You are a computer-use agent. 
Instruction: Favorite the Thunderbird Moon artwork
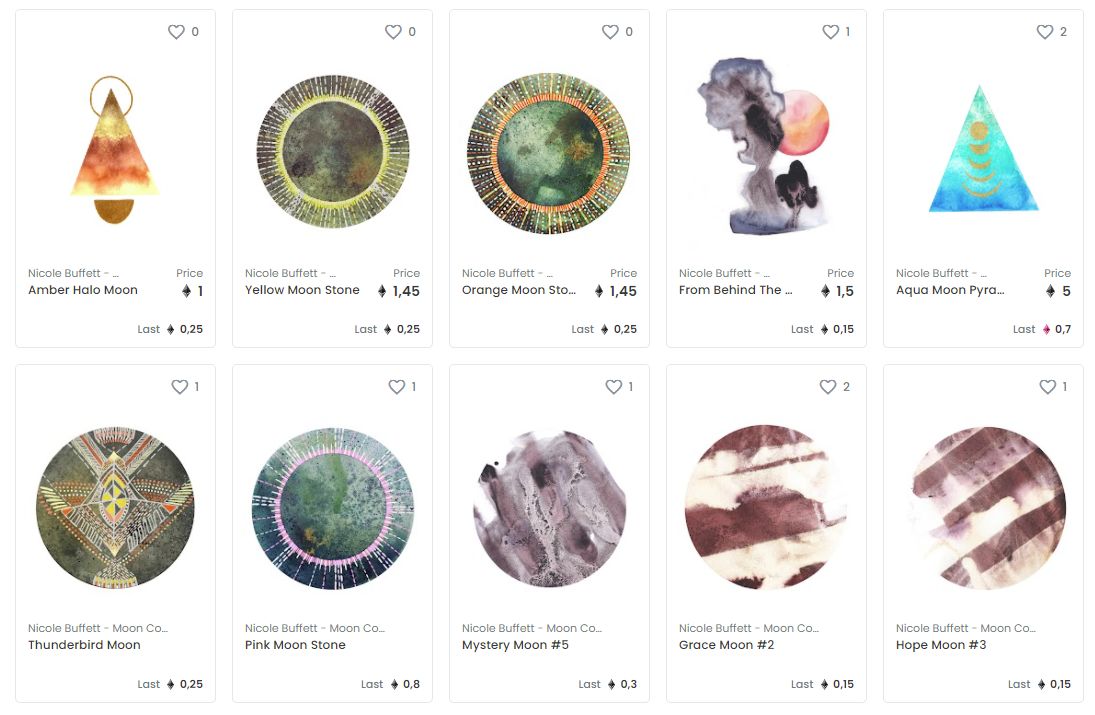(179, 386)
